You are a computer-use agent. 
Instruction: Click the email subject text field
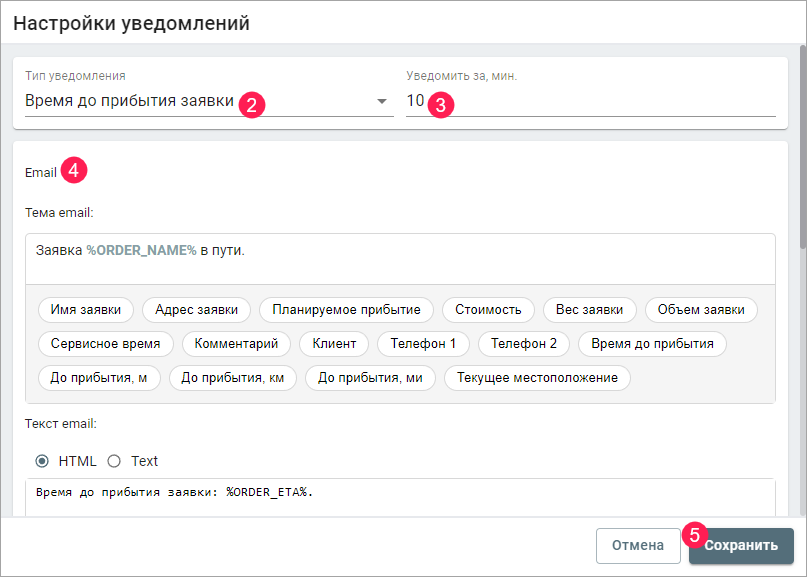[400, 258]
